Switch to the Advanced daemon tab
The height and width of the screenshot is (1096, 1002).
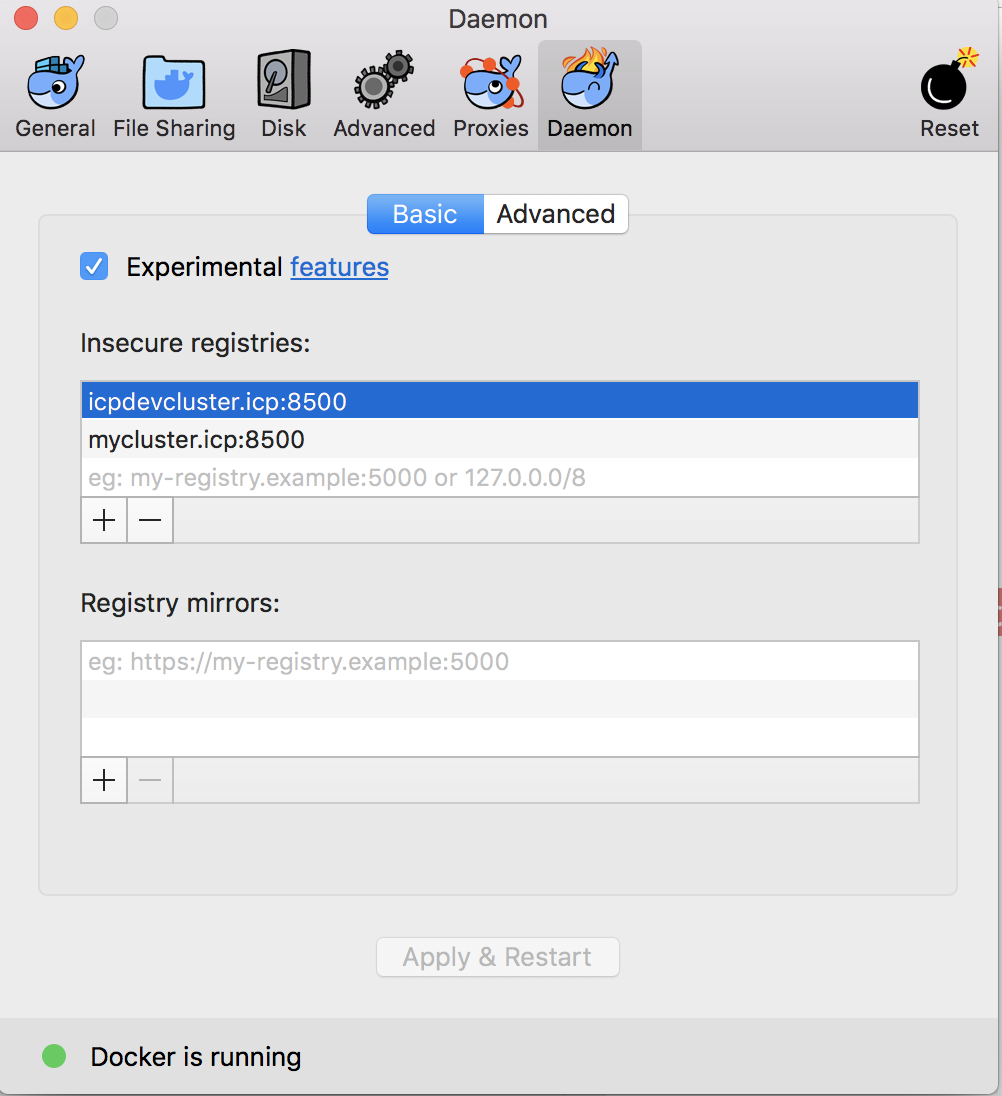coord(556,214)
